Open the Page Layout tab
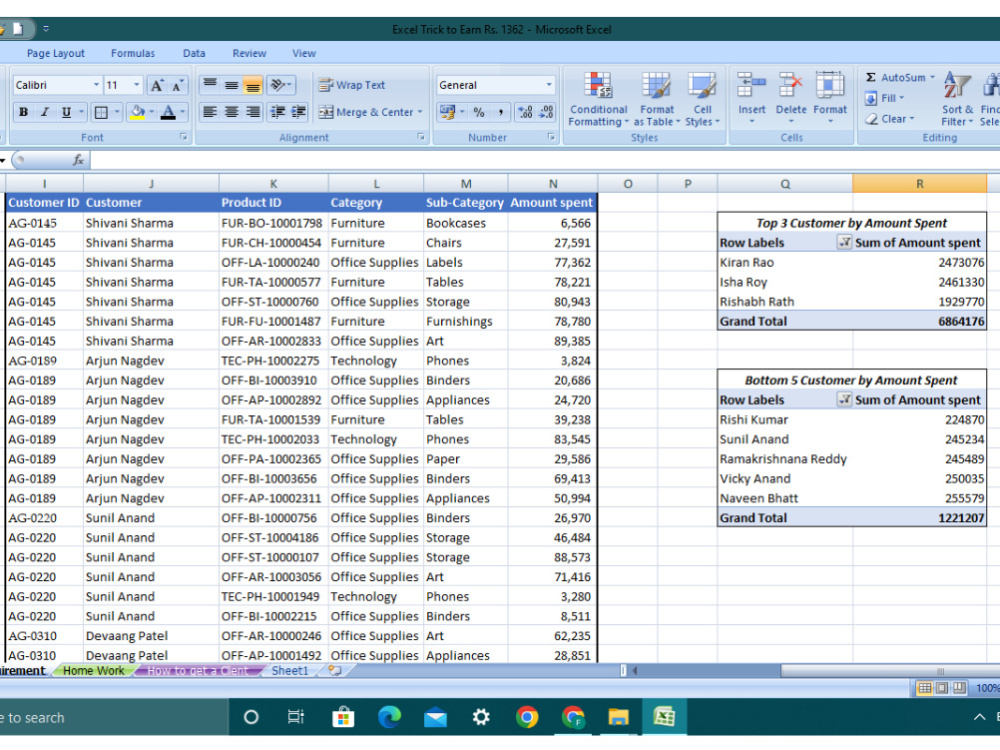Viewport: 1000px width, 750px height. pos(55,54)
